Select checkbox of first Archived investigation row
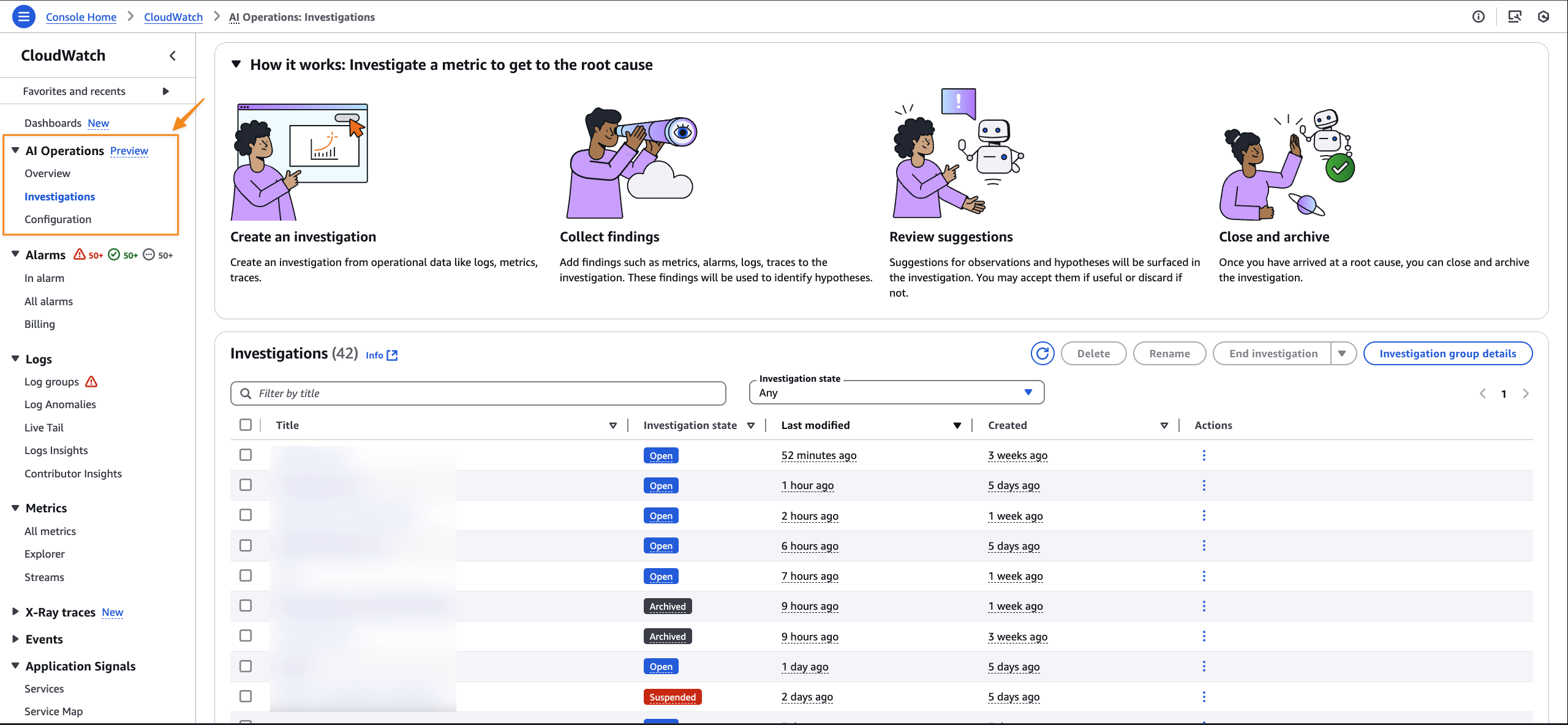Screen dimensions: 1568x725 click(x=246, y=605)
